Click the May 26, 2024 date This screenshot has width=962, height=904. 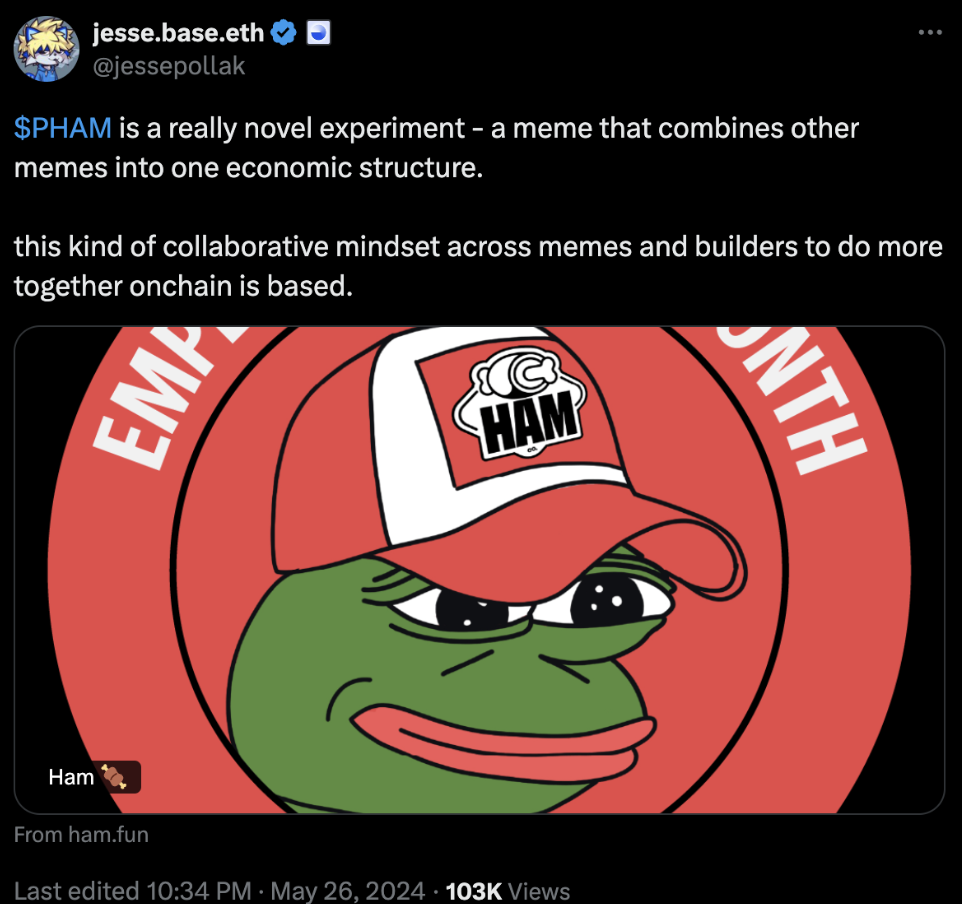tap(347, 891)
